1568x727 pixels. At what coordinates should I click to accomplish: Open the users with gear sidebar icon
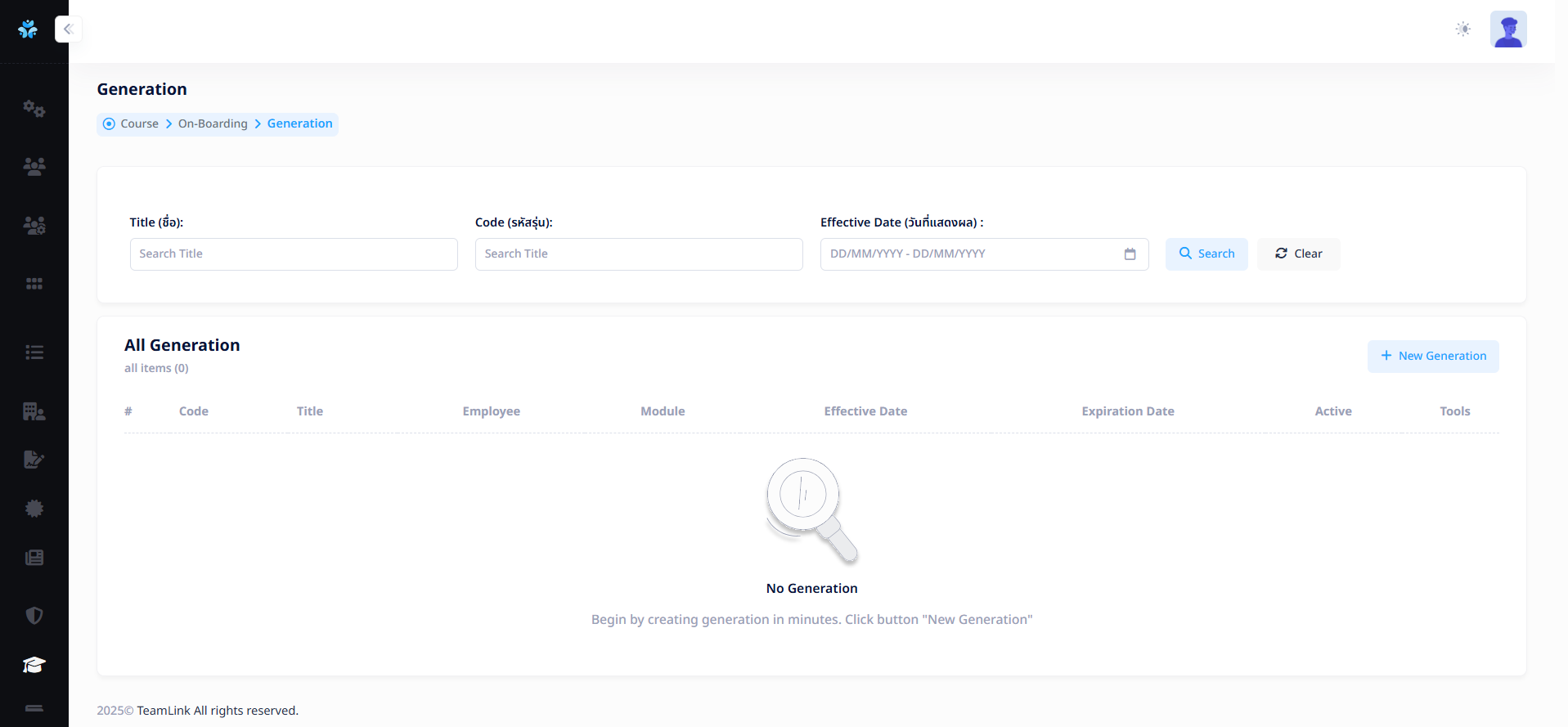click(34, 226)
